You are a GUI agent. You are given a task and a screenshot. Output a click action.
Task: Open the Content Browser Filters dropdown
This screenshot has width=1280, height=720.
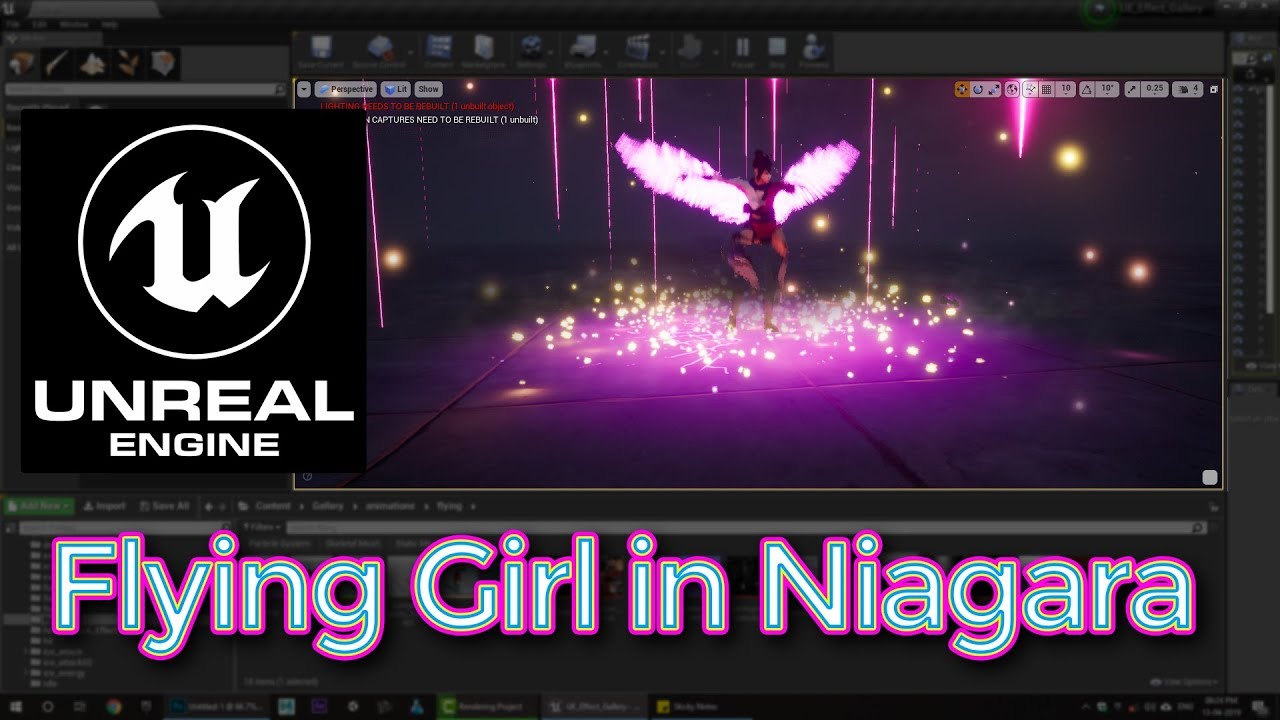[x=264, y=527]
